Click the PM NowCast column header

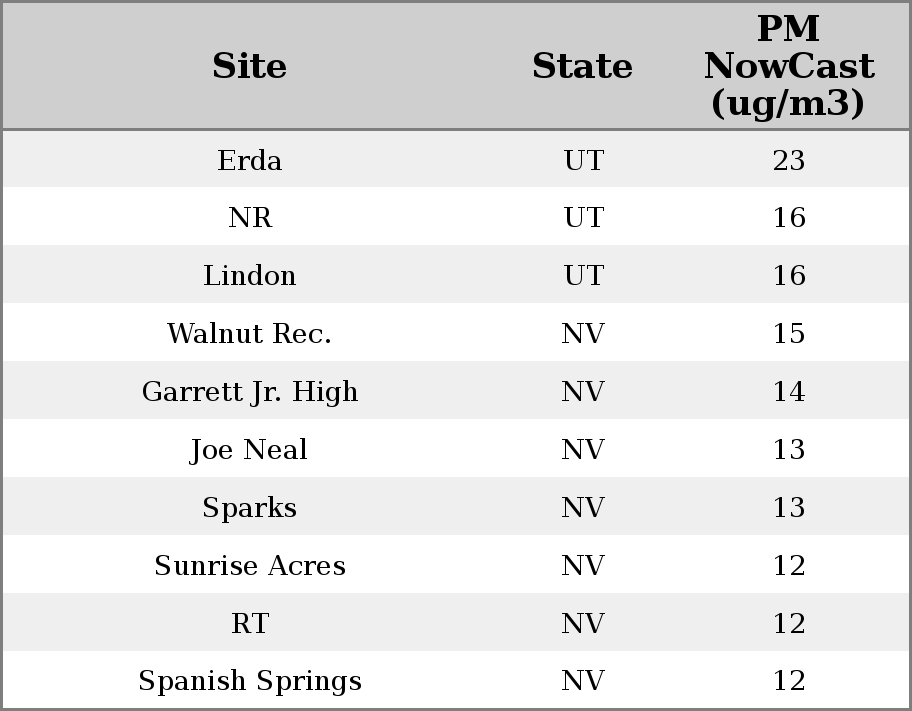pyautogui.click(x=788, y=66)
